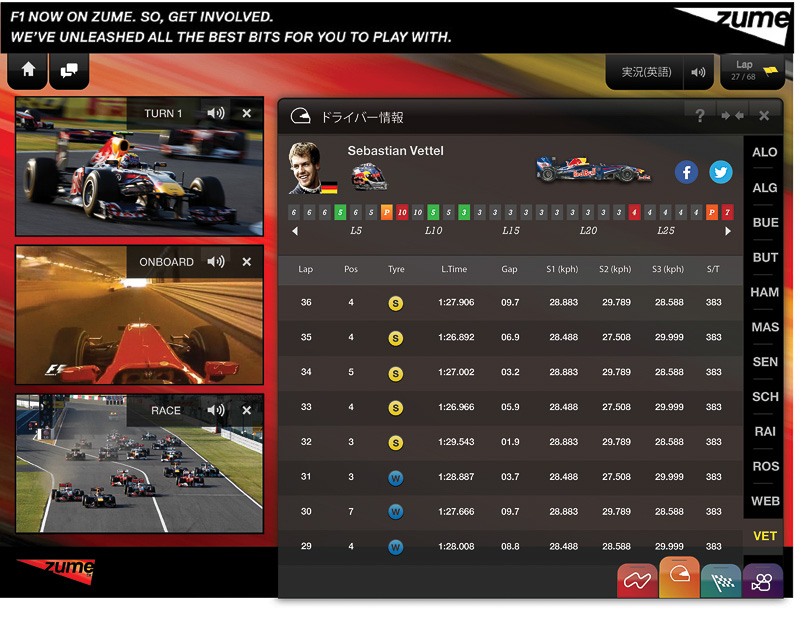This screenshot has height=618, width=800.
Task: Click the first orange P pit-stop square
Action: (387, 212)
